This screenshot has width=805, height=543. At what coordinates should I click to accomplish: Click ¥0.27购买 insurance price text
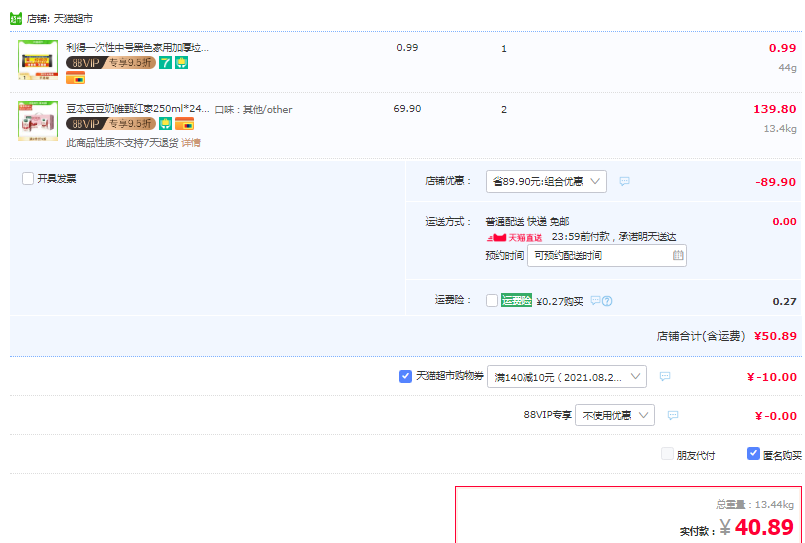pyautogui.click(x=560, y=301)
